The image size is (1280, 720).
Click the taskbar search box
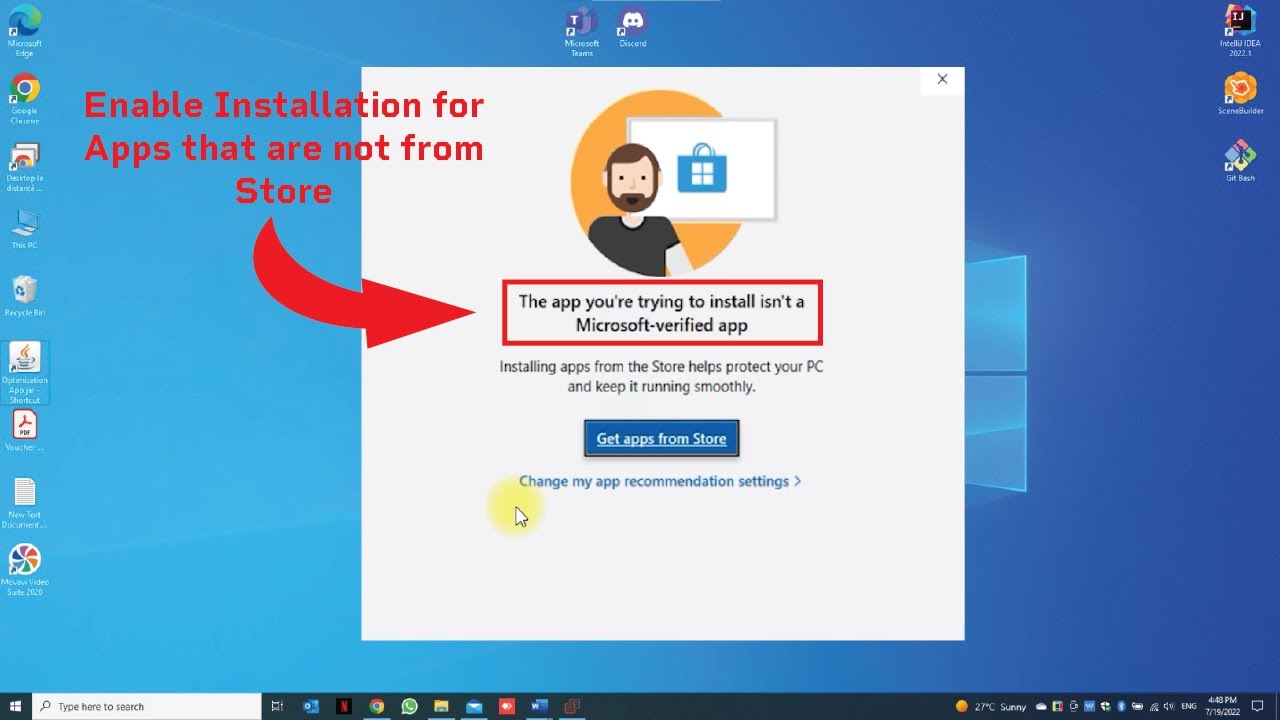pyautogui.click(x=147, y=706)
